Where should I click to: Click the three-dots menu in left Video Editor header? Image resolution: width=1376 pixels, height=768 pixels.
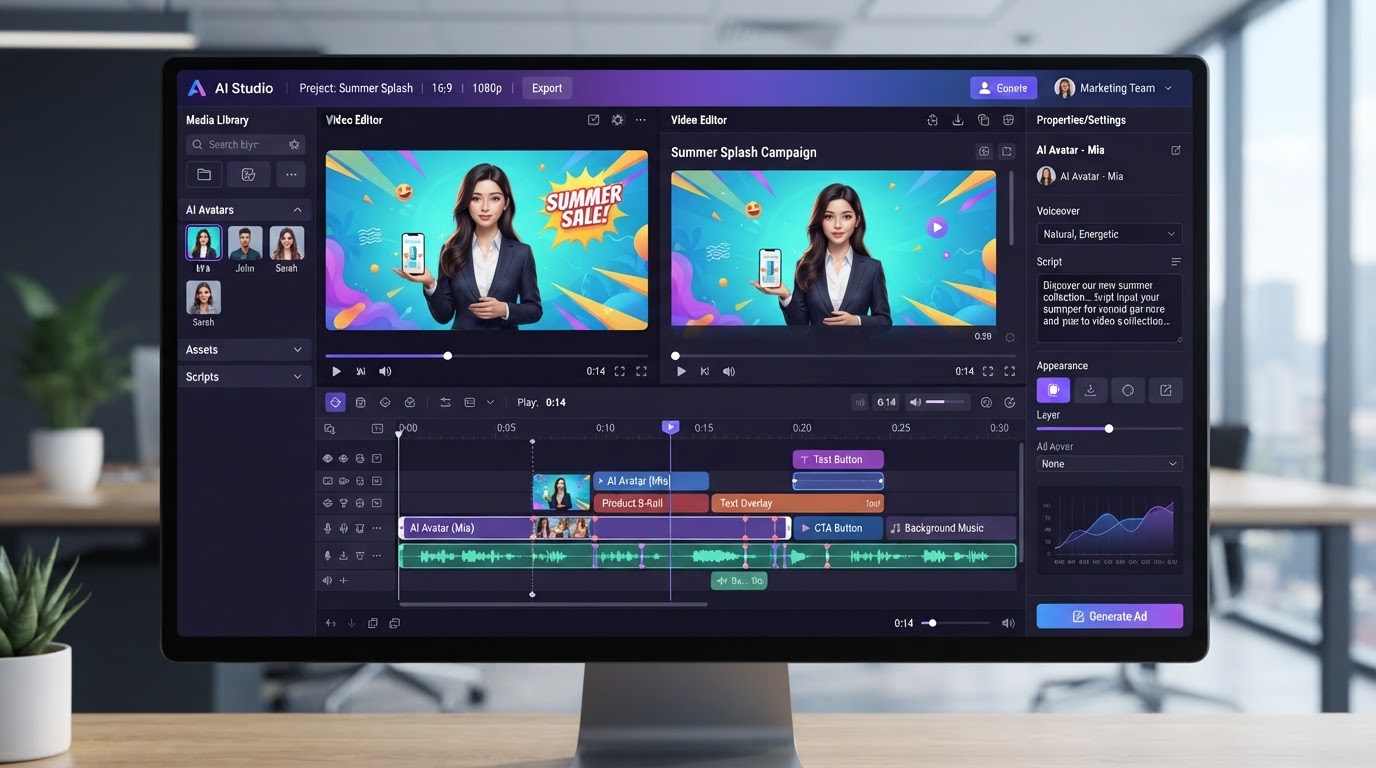641,120
